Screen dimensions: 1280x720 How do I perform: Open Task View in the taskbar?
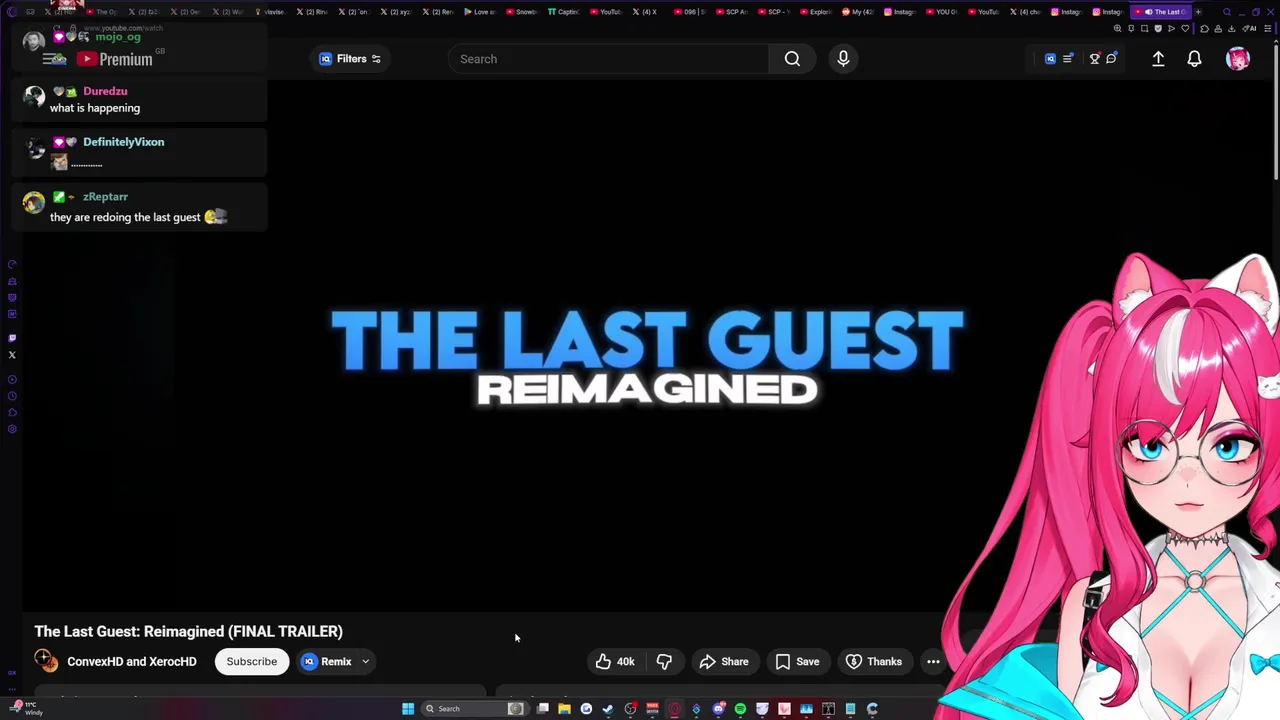click(542, 709)
